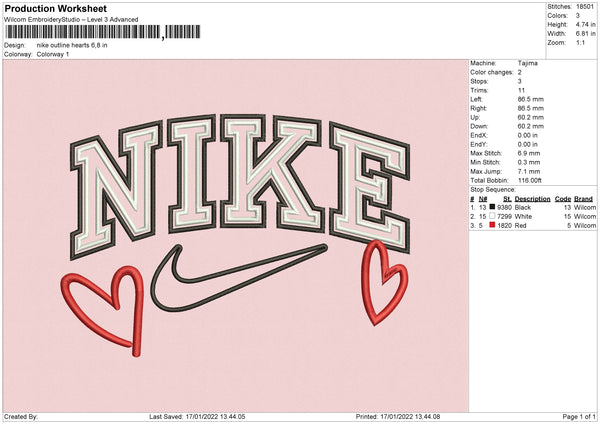Click the red color swatch in stop sequence

click(x=492, y=225)
